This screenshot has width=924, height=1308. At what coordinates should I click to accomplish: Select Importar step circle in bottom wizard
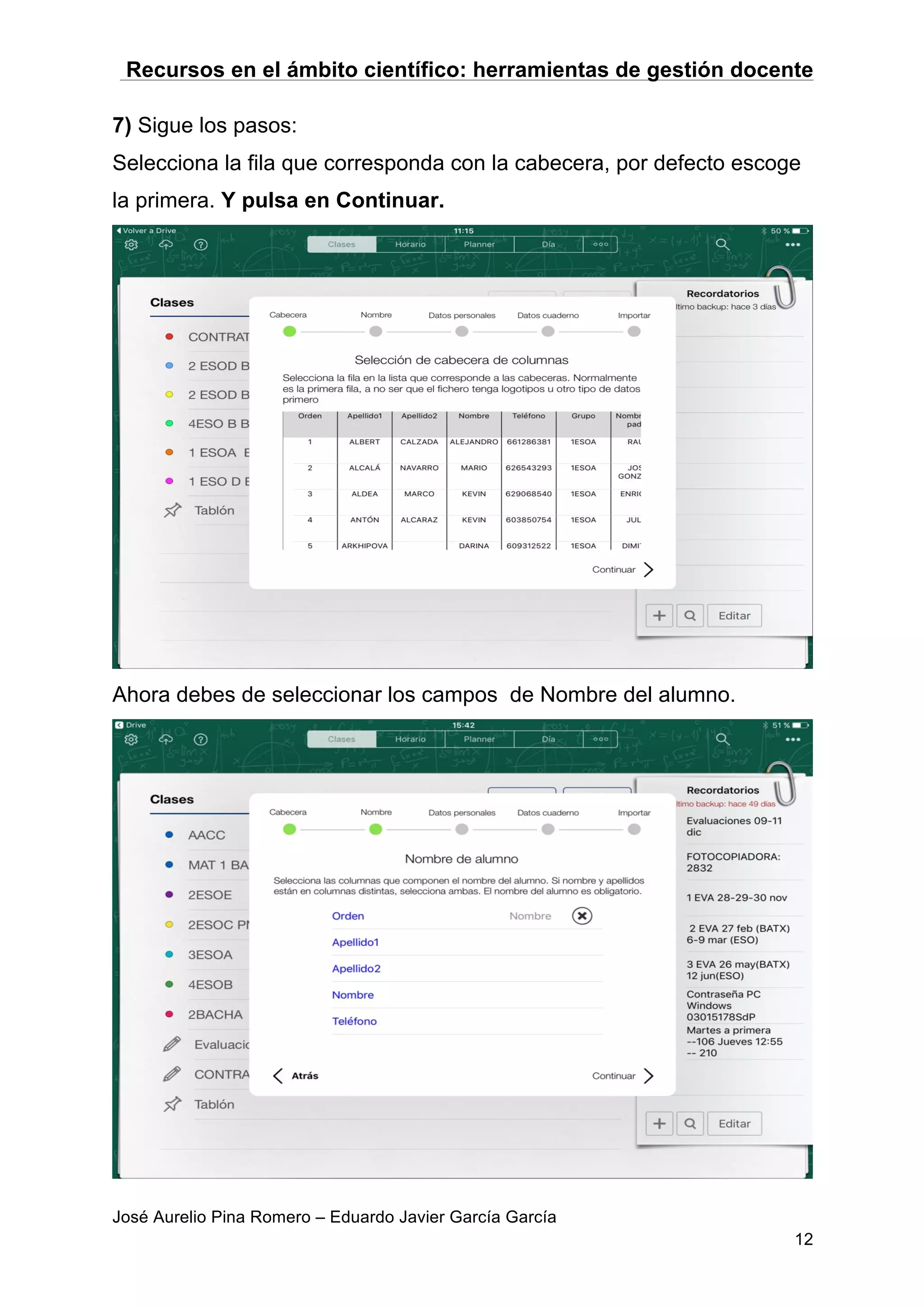coord(633,830)
